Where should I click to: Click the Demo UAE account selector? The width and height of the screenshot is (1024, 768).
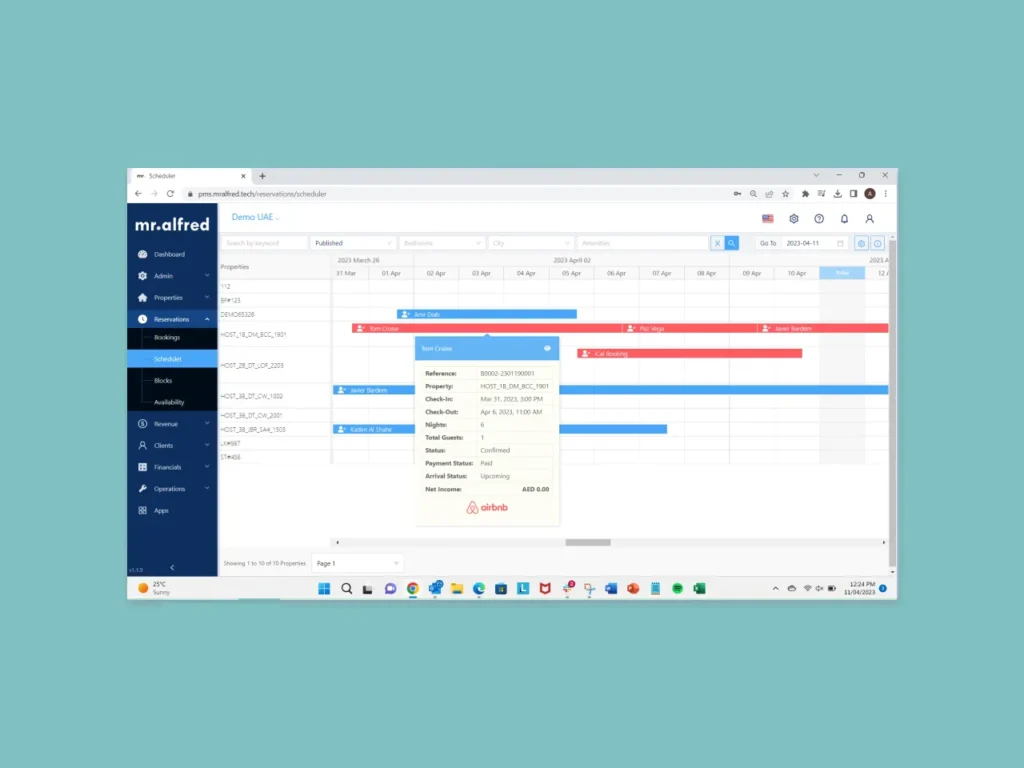click(256, 217)
